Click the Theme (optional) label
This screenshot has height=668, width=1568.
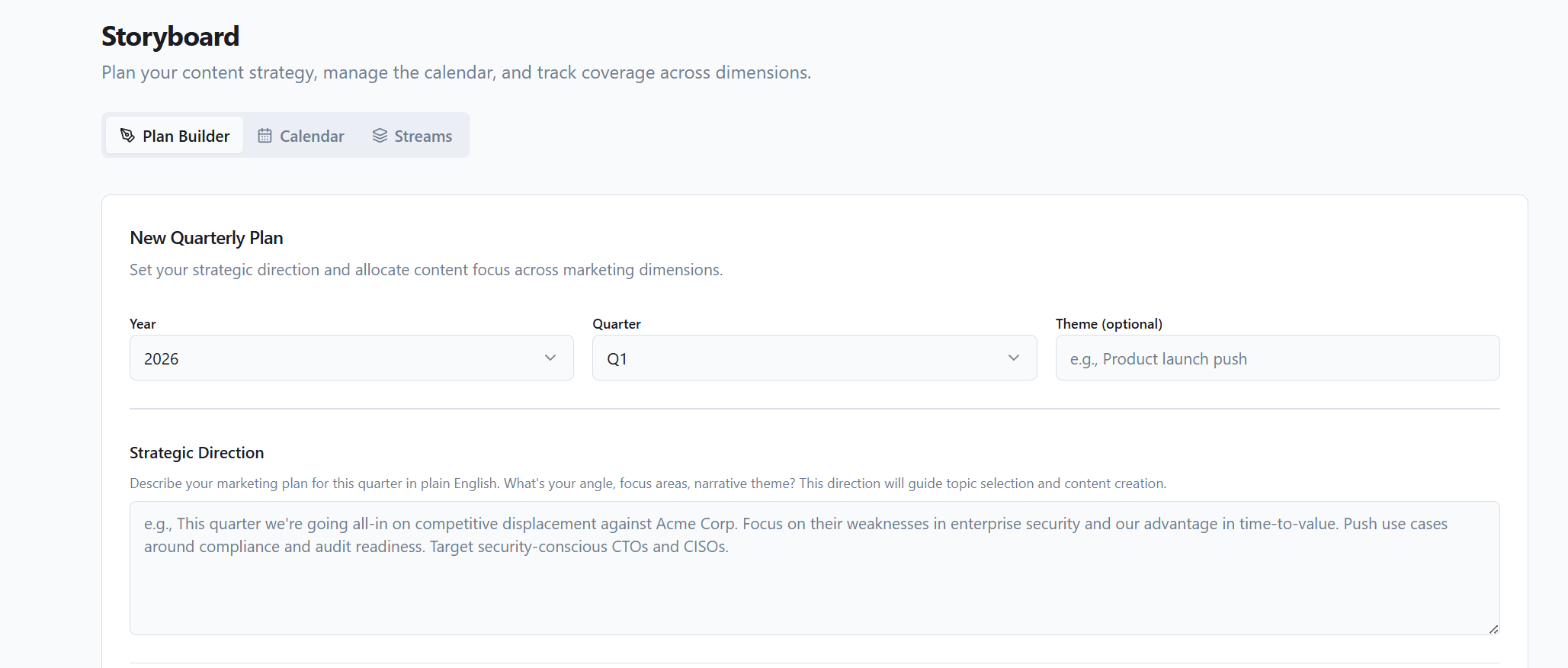coord(1108,324)
